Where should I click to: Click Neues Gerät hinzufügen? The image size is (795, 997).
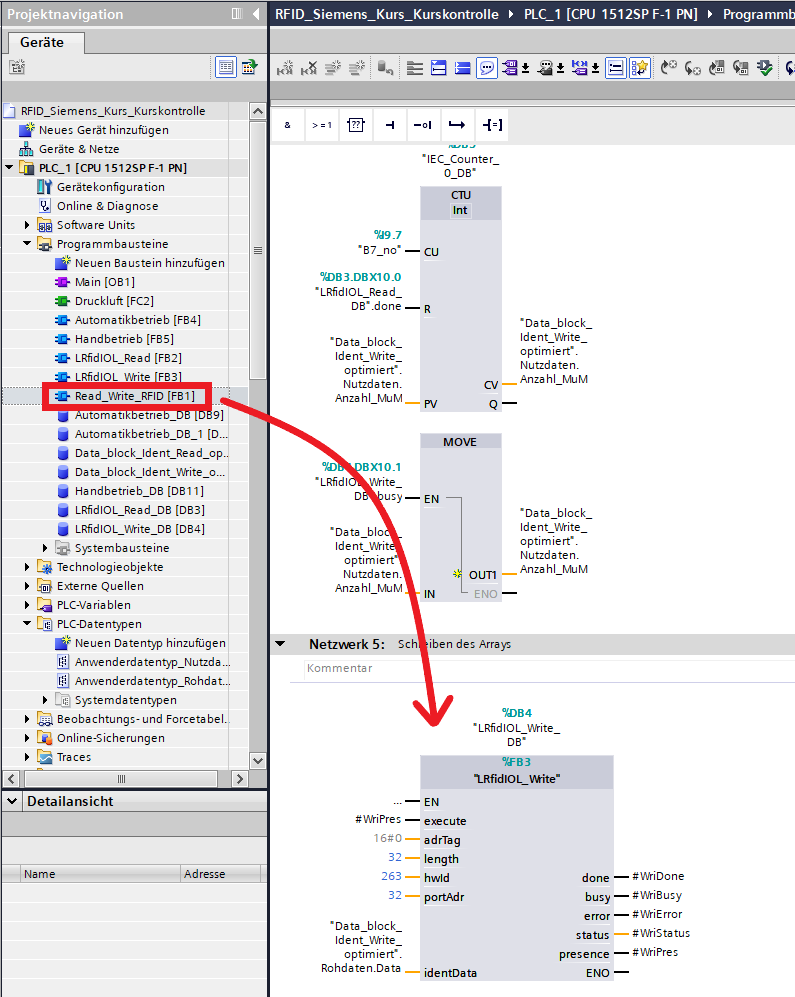point(103,130)
